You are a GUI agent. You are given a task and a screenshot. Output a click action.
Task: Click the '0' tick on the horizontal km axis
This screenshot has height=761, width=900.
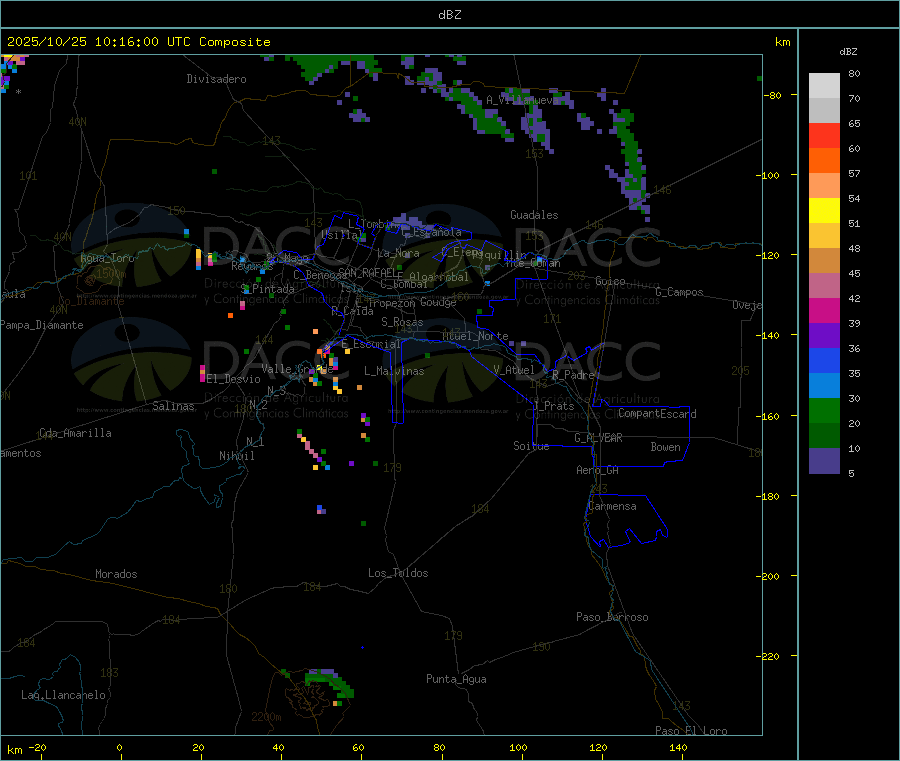(x=119, y=747)
